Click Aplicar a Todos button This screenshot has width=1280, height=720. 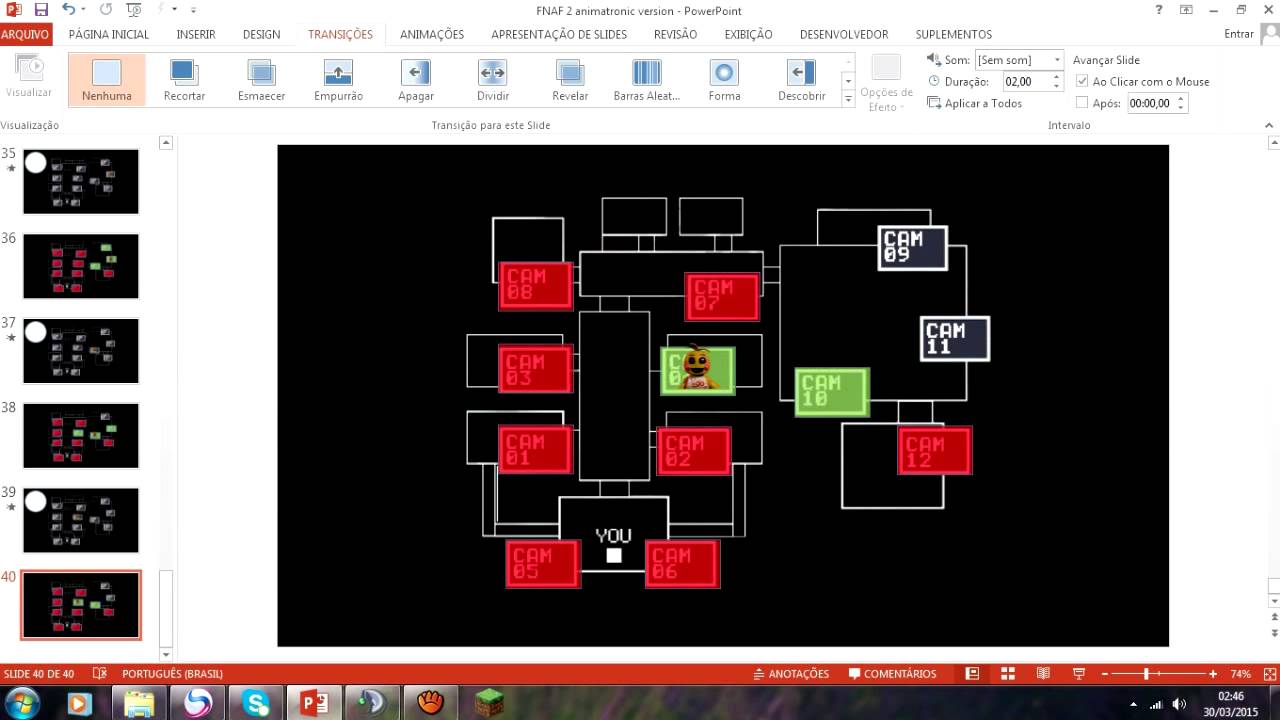(974, 103)
